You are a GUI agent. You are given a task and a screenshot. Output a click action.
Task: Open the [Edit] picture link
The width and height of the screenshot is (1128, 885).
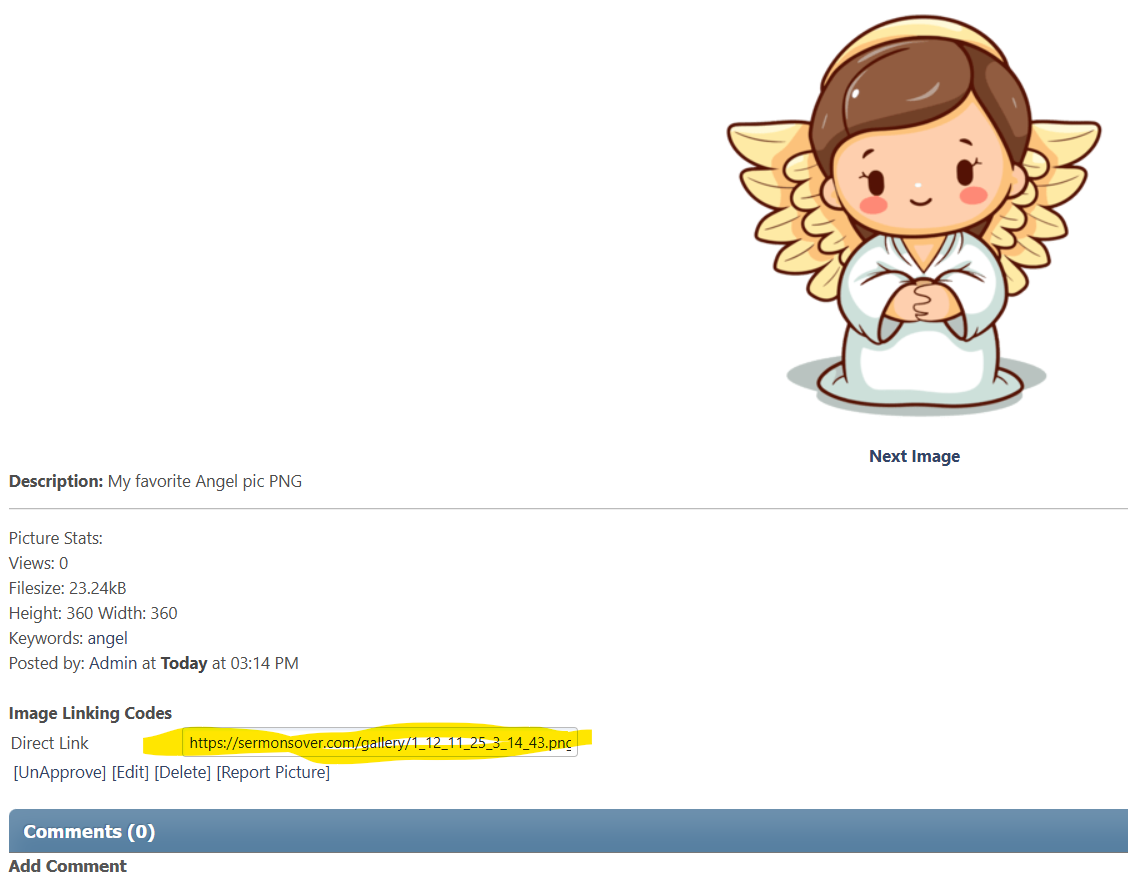coord(130,772)
